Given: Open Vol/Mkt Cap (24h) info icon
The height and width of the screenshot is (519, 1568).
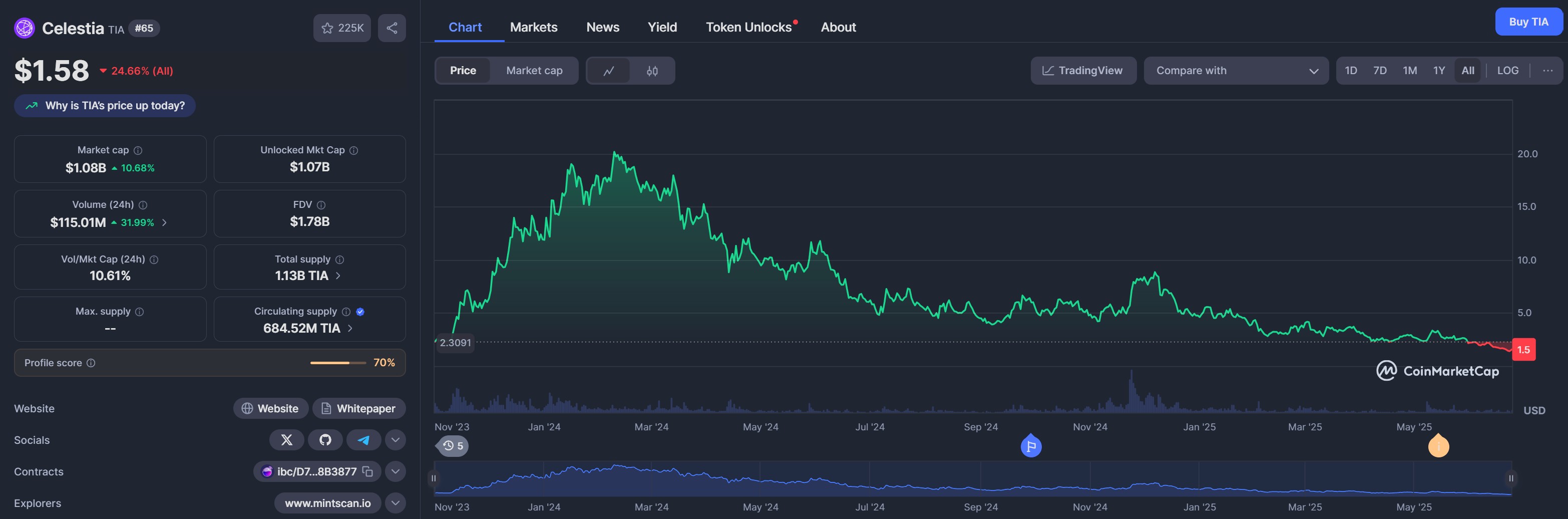Looking at the screenshot, I should tap(154, 259).
